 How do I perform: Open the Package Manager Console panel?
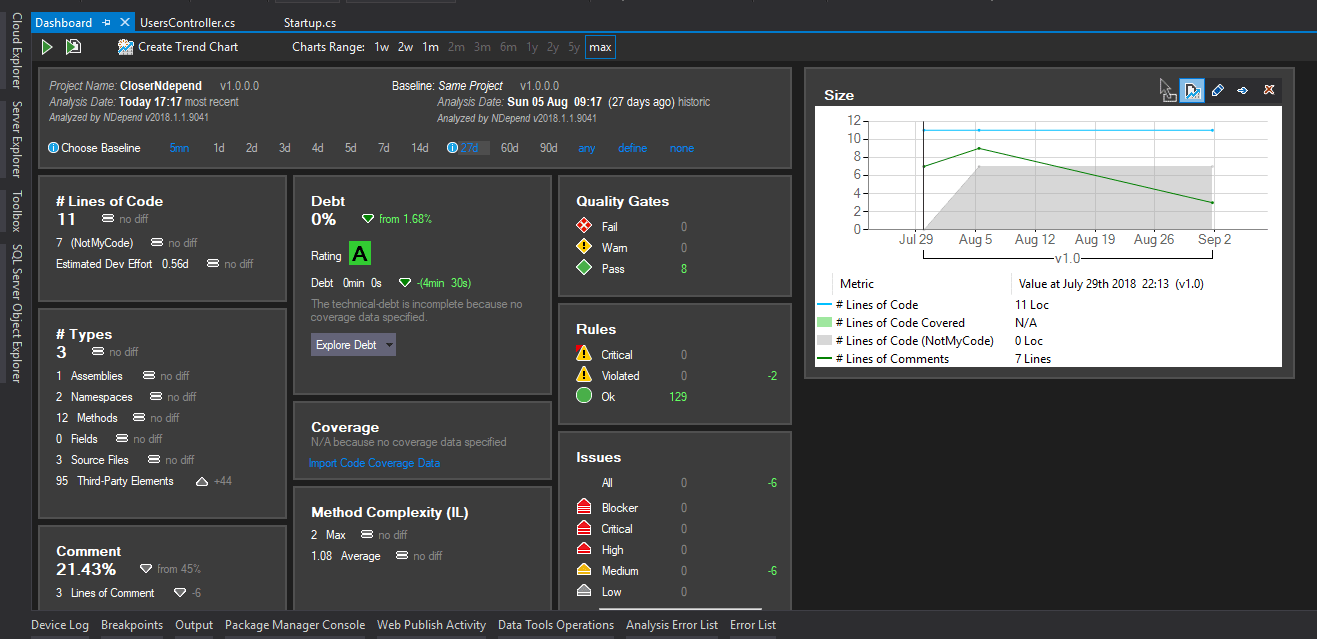tap(294, 624)
